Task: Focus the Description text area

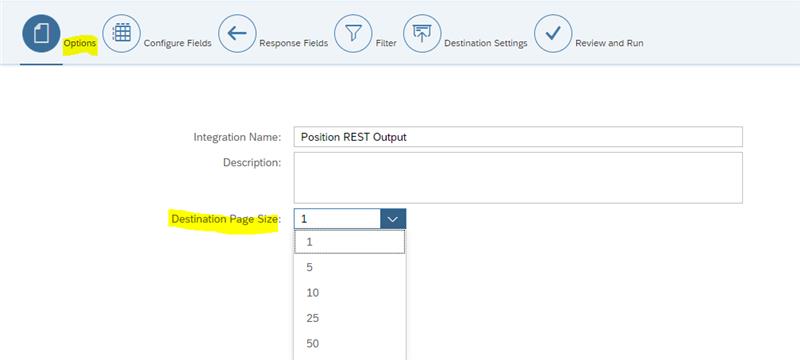Action: (518, 178)
